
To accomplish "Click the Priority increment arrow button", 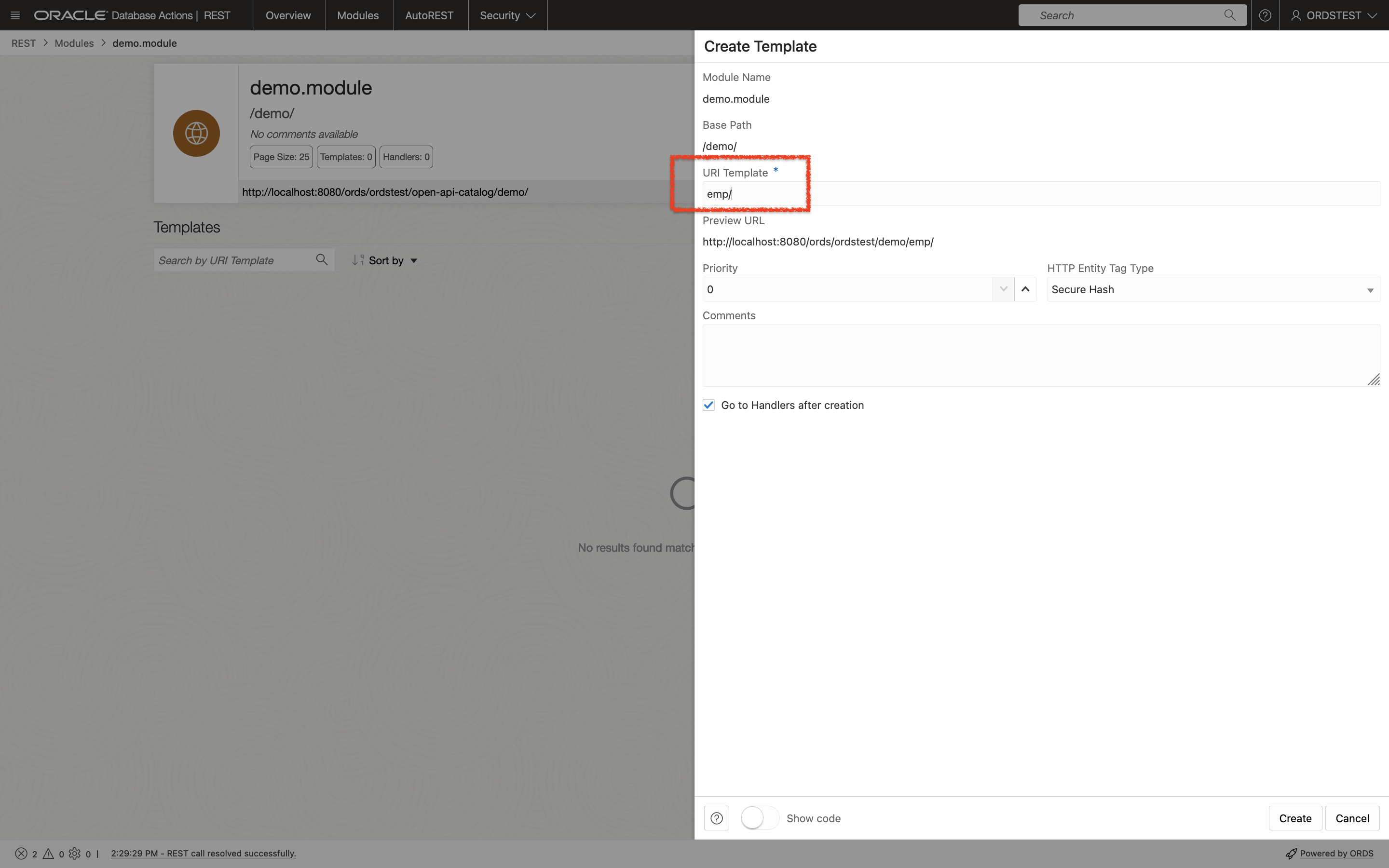I will coord(1025,289).
